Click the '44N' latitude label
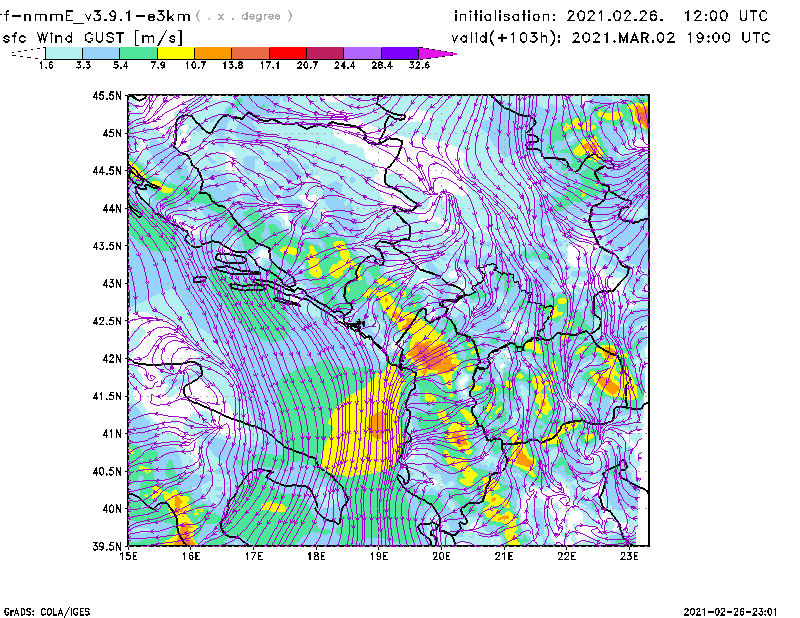This screenshot has width=800, height=618. coord(112,208)
